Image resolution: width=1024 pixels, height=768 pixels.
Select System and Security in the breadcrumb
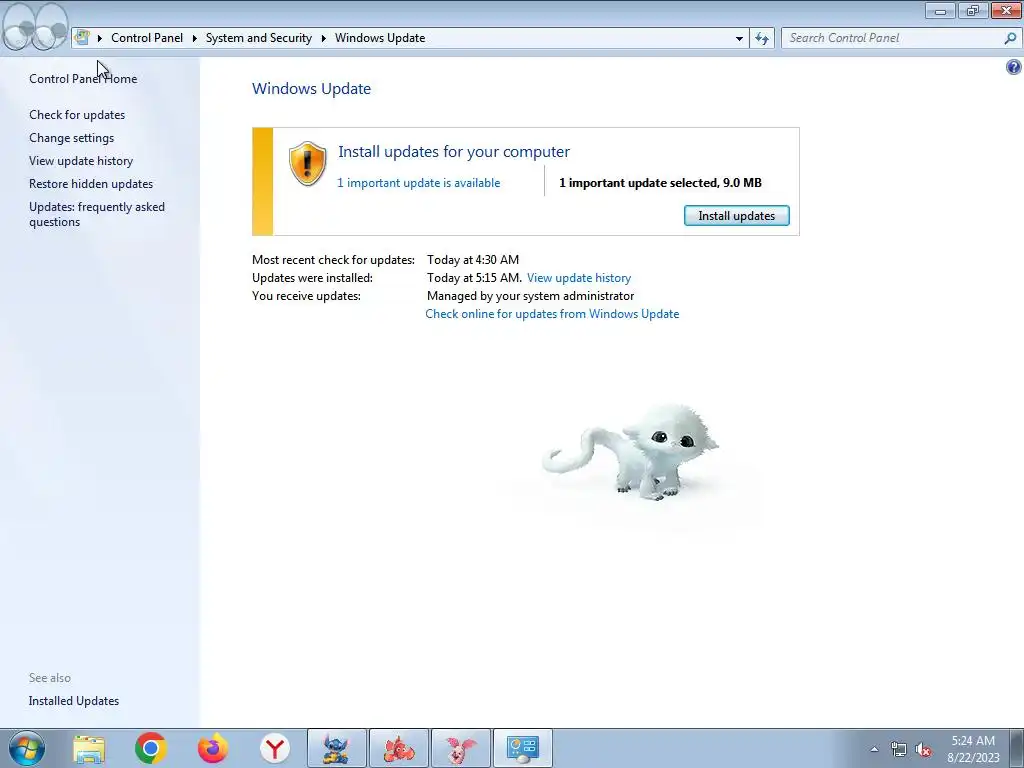pos(259,38)
